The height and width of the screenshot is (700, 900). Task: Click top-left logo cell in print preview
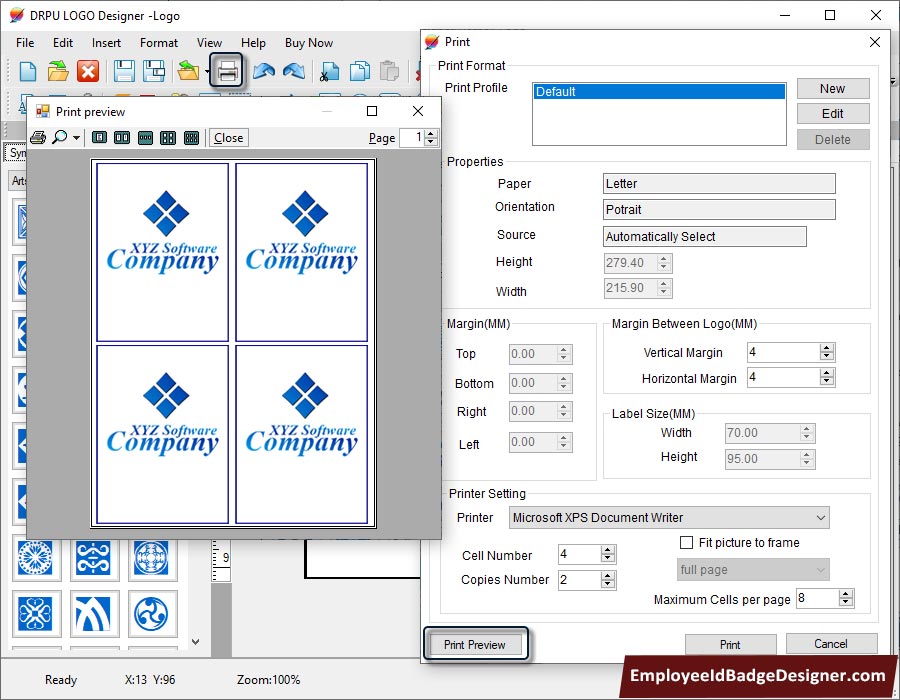162,252
